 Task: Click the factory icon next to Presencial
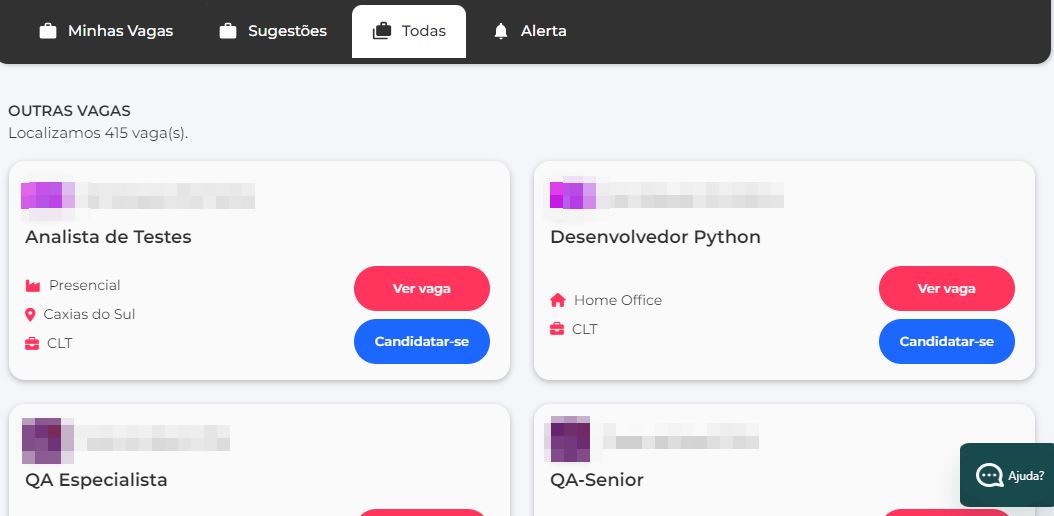(33, 286)
